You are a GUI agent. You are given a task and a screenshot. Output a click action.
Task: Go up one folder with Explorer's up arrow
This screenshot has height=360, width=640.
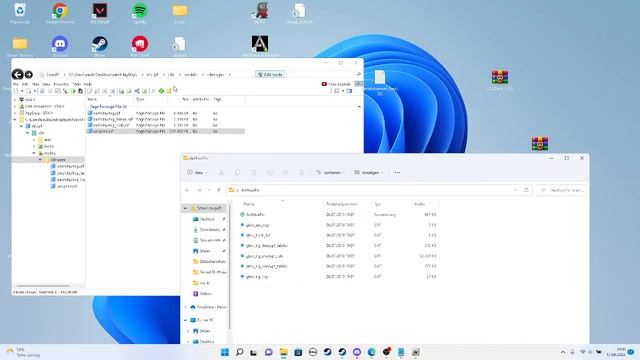[219, 190]
